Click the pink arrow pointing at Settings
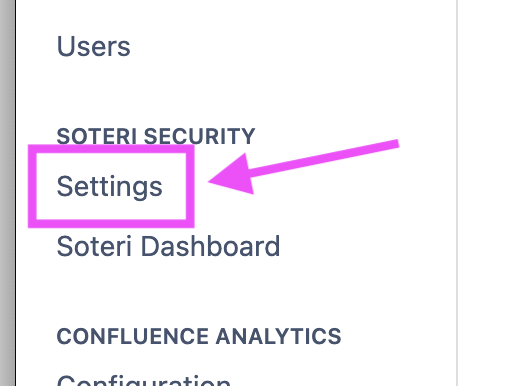 (303, 167)
